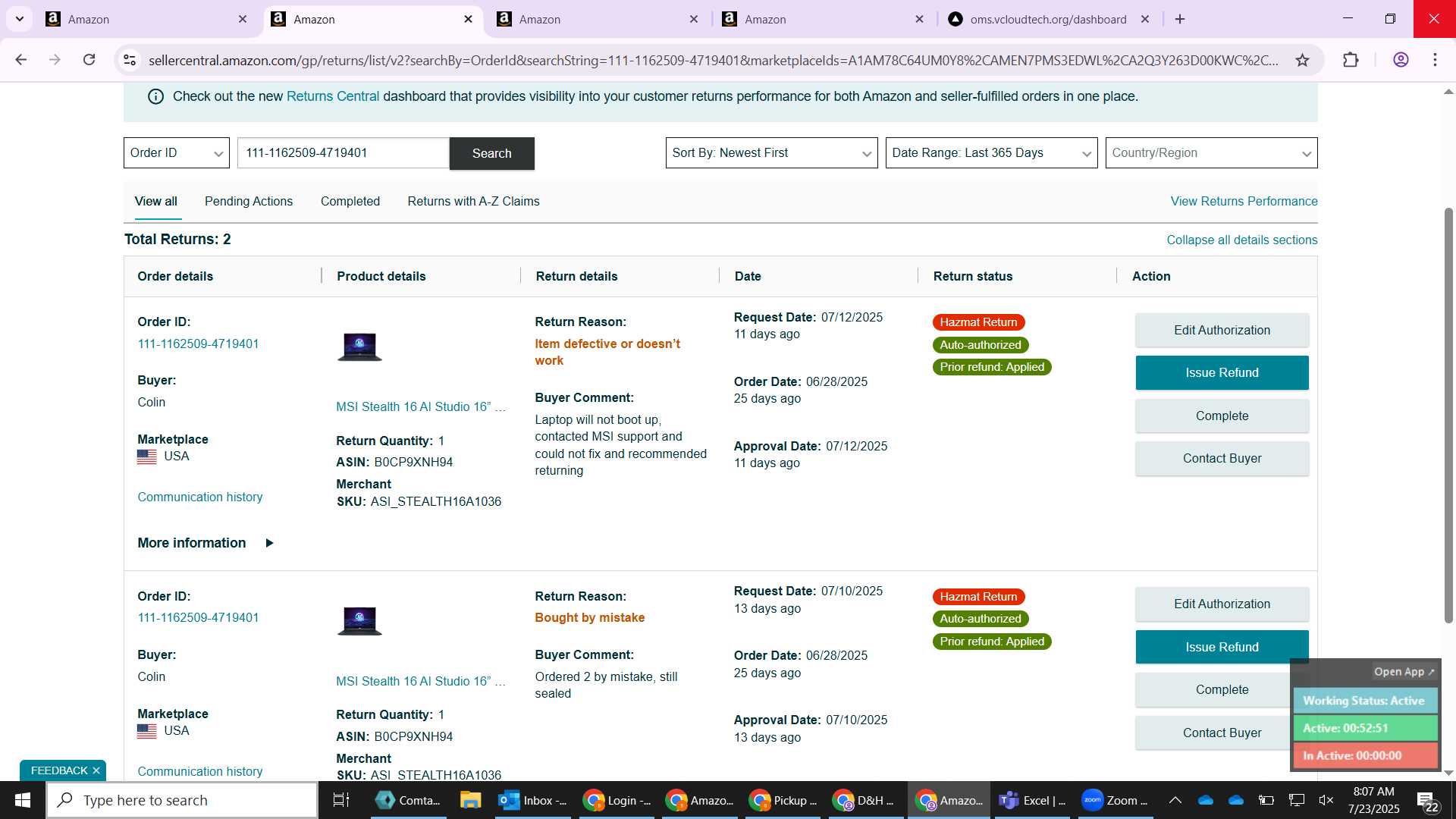The width and height of the screenshot is (1456, 819).
Task: Open the Country/Region dropdown
Action: 1211,153
